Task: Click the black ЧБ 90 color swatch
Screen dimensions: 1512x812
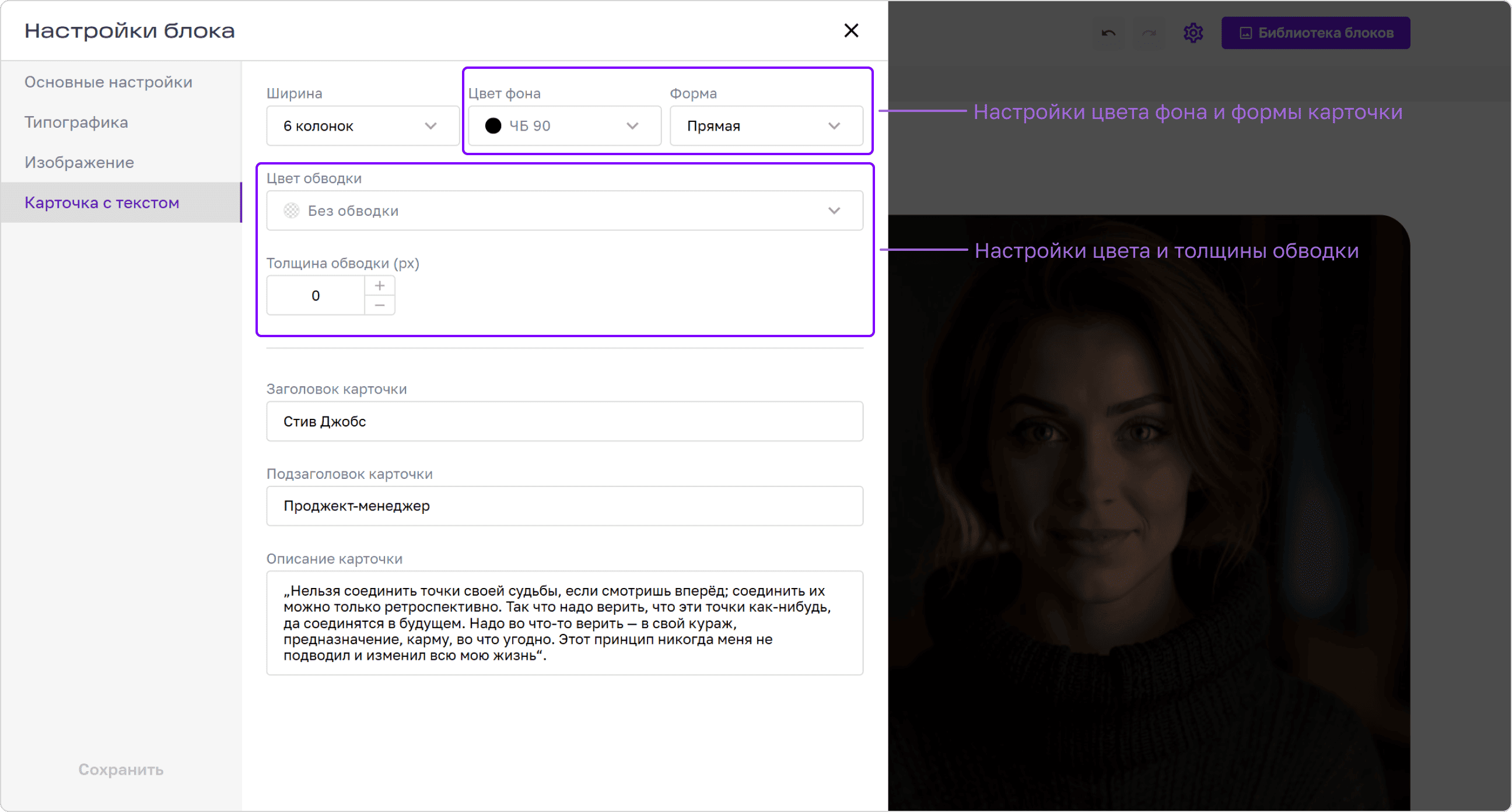Action: [493, 125]
